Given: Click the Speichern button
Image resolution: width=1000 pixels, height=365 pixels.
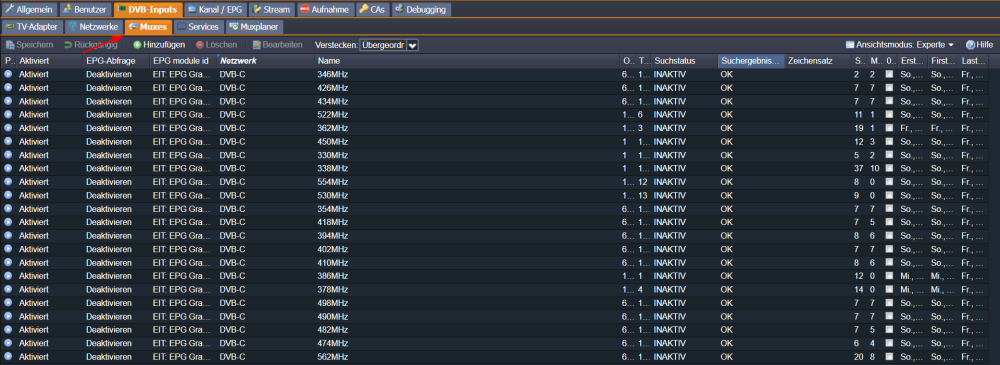Looking at the screenshot, I should [x=29, y=45].
